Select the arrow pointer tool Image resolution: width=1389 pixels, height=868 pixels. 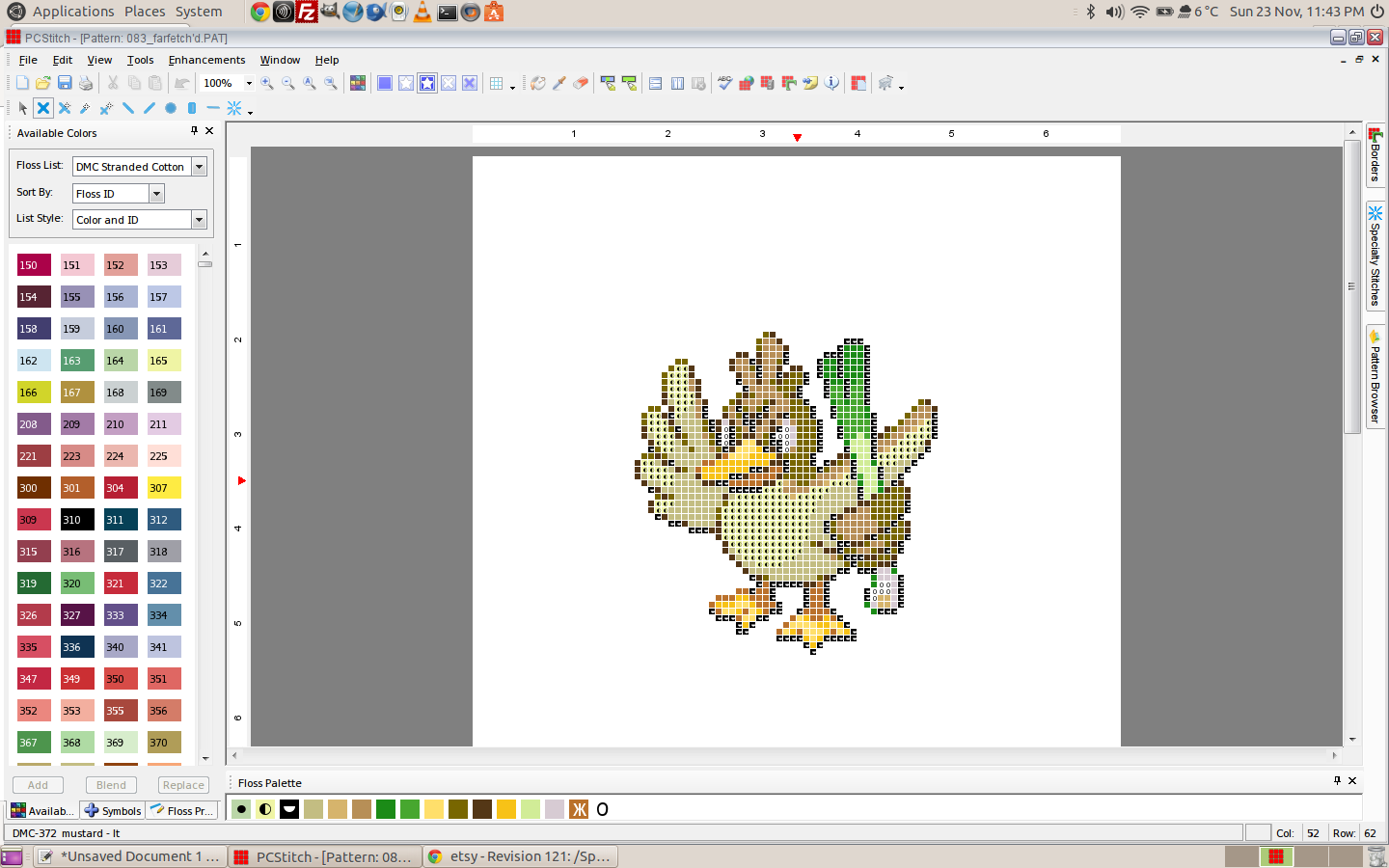click(x=22, y=108)
